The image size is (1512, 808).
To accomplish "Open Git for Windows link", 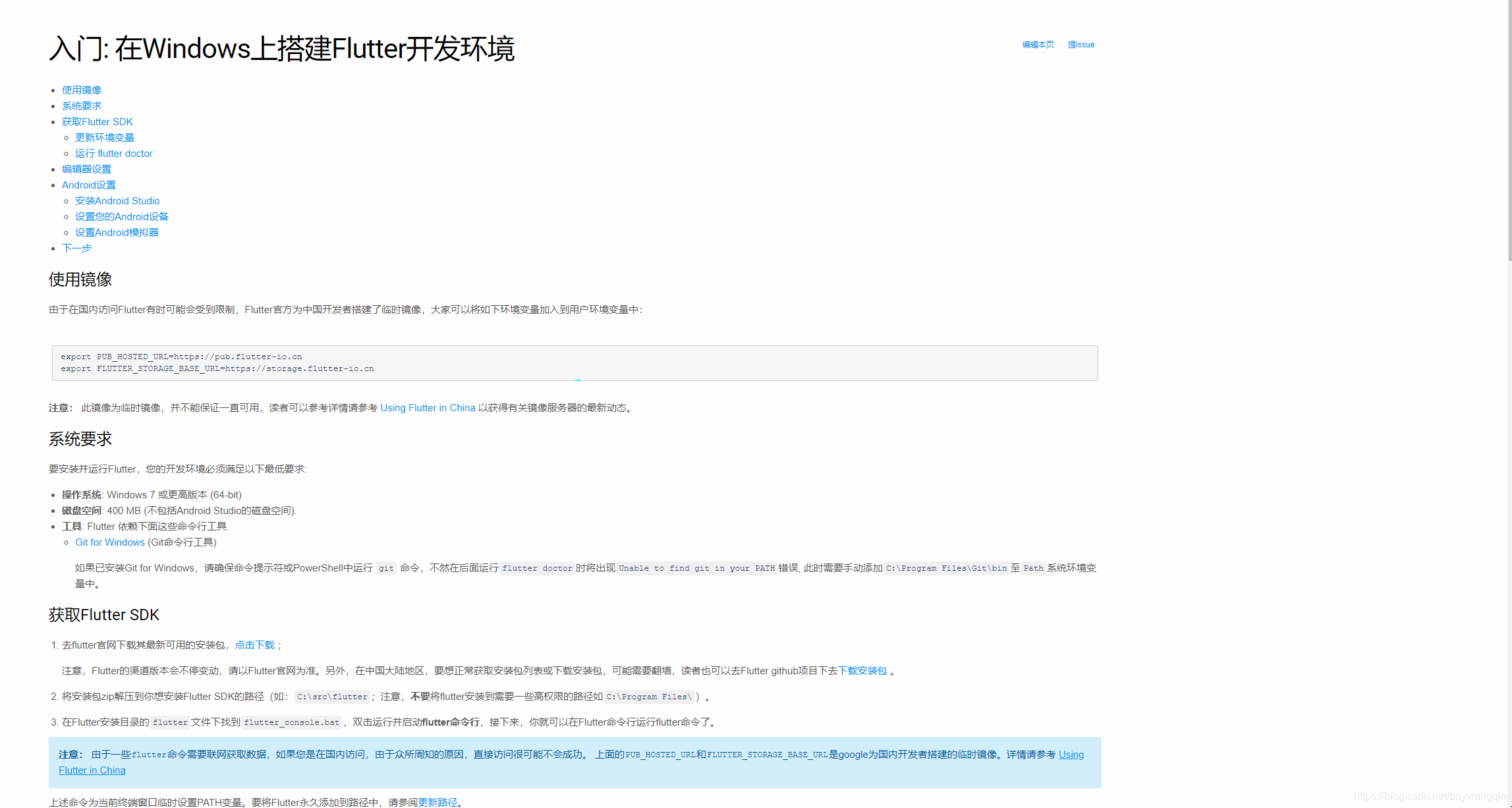I will tap(110, 542).
